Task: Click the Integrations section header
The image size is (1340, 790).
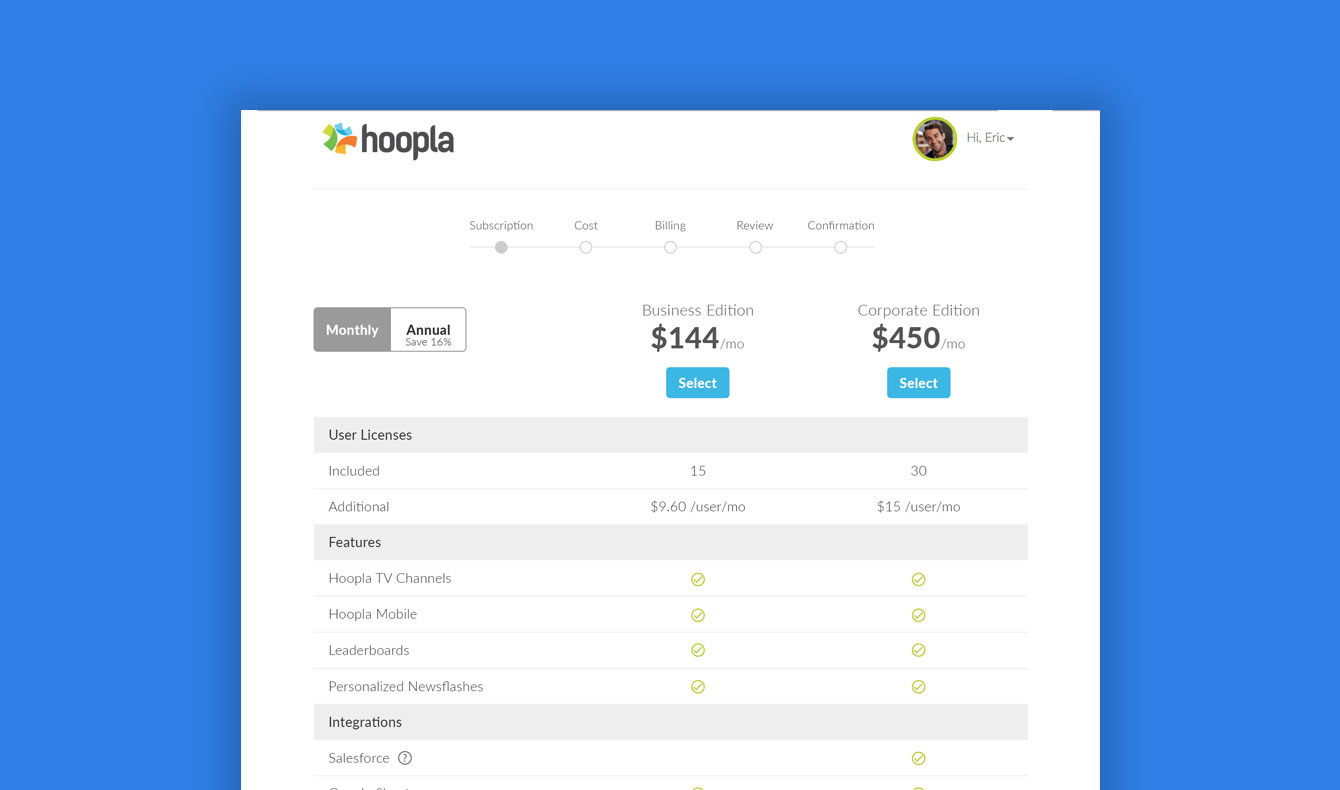Action: click(x=365, y=722)
